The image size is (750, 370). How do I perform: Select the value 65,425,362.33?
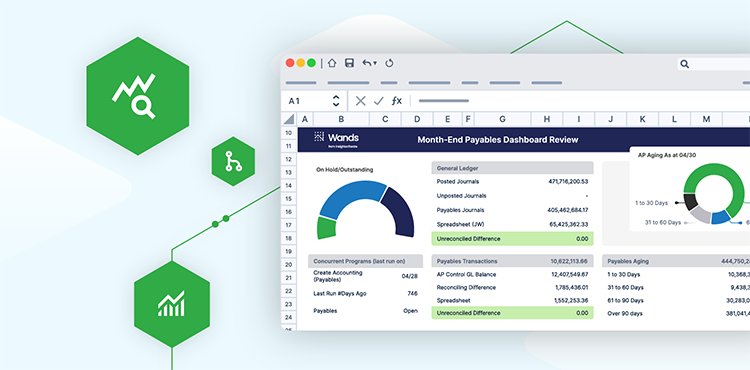tap(569, 224)
